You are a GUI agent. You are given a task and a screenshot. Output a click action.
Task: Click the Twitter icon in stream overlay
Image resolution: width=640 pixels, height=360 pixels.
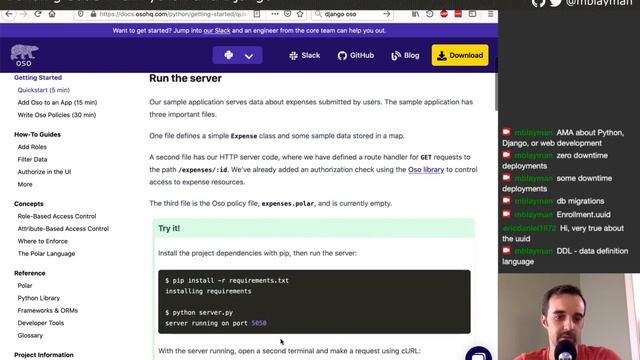556,2
